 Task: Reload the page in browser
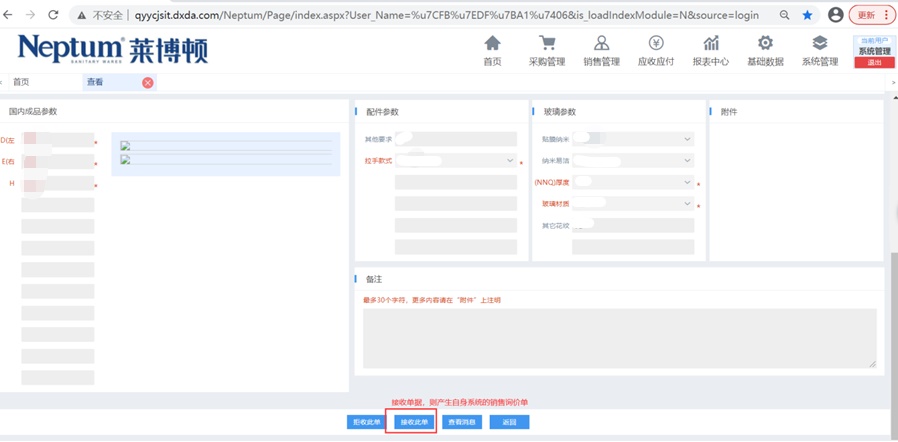[x=53, y=15]
